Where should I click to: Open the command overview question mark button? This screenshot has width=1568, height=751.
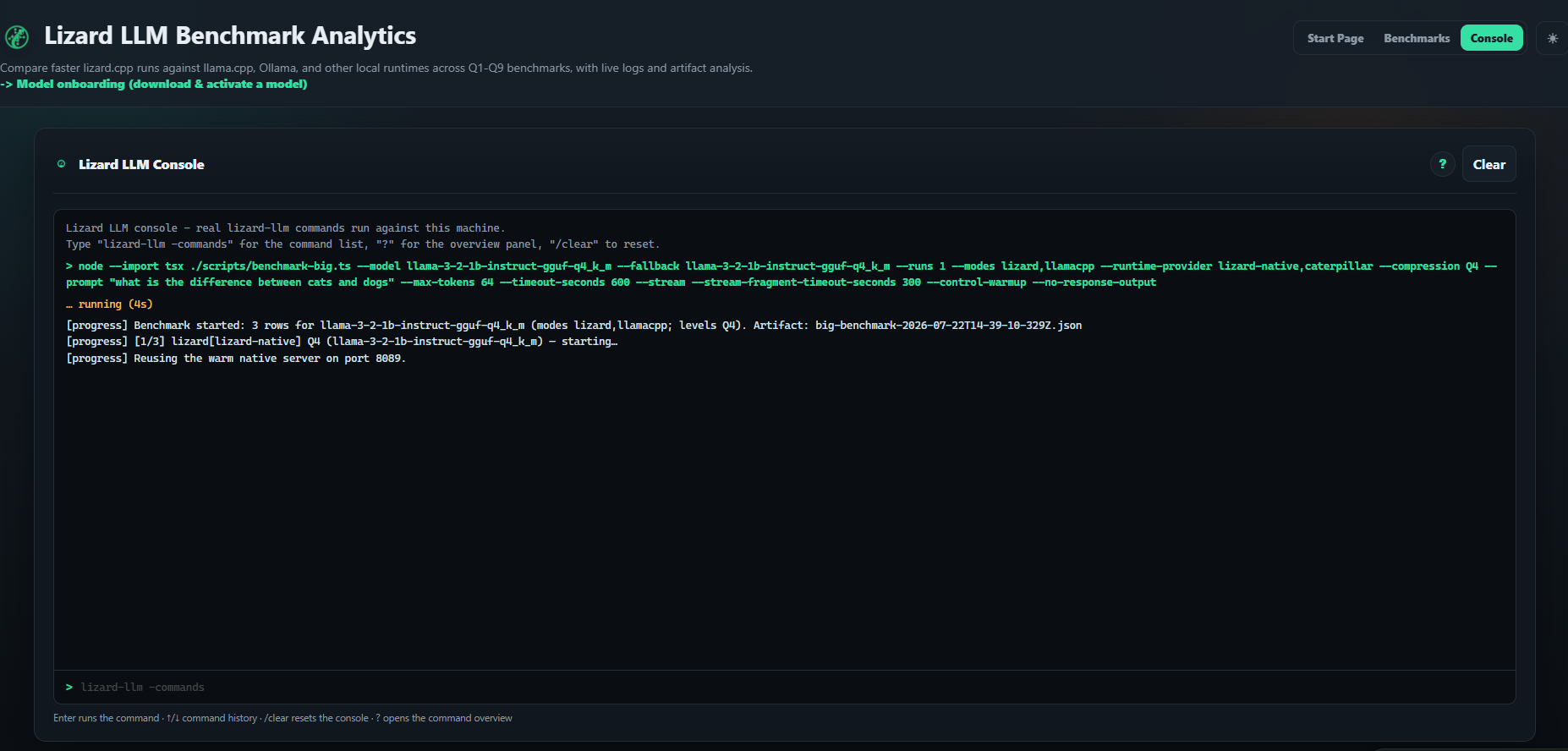tap(1443, 164)
